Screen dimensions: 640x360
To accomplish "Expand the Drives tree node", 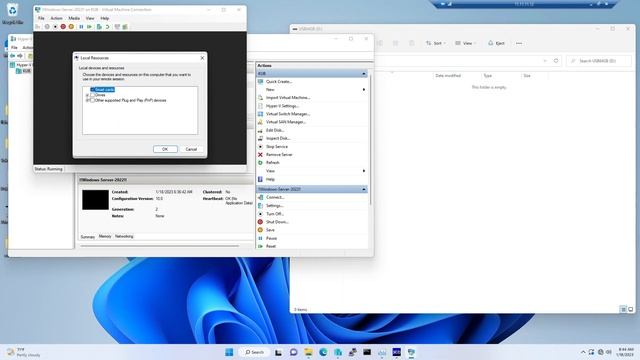I will (x=87, y=95).
